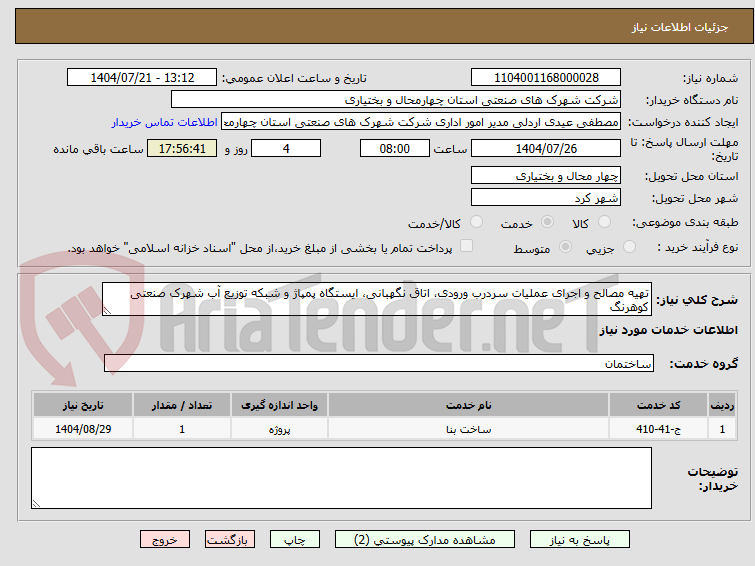755x566 pixels.
Task: Open اطلاعات تماس خریدار link
Action: (x=165, y=122)
